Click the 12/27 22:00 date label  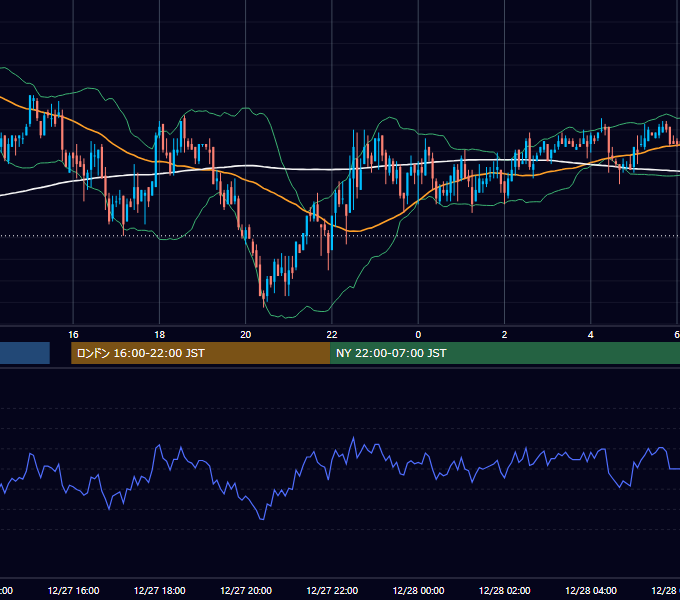(x=332, y=590)
